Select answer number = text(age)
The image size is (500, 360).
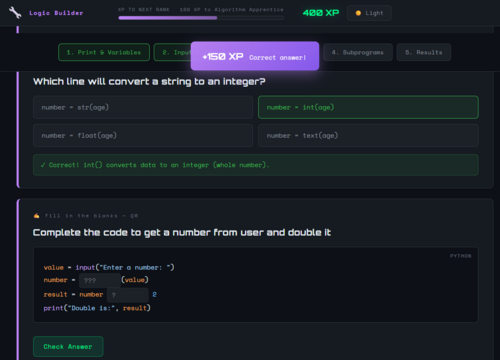pos(368,135)
